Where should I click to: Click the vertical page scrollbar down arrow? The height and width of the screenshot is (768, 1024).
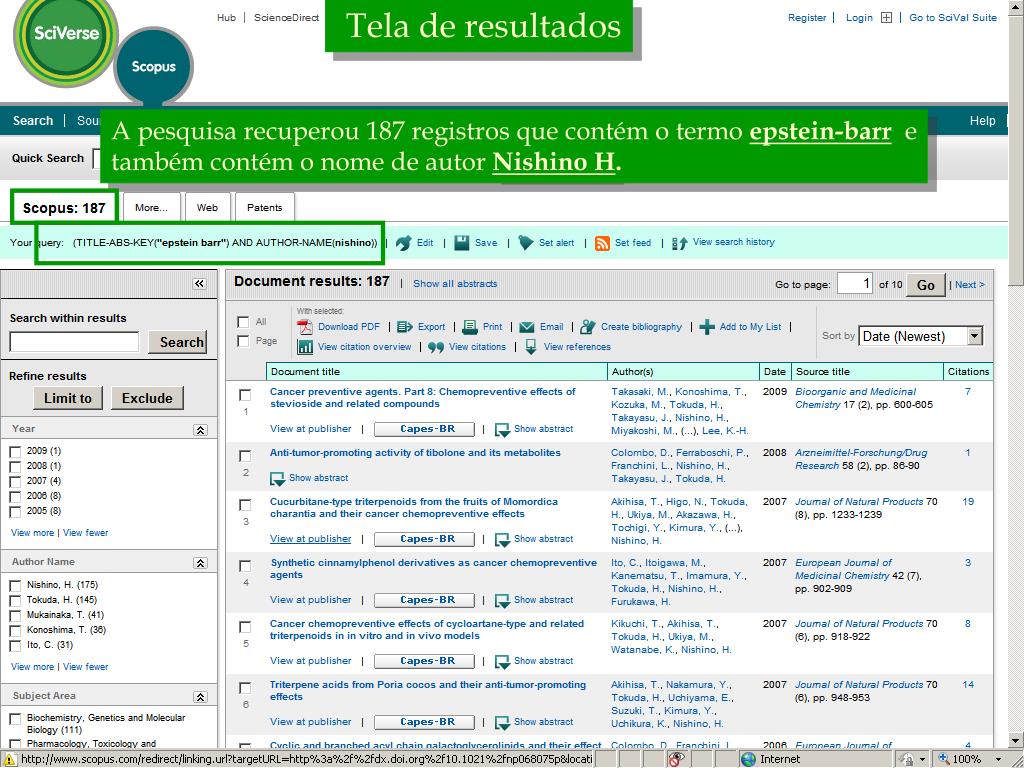click(x=1016, y=741)
